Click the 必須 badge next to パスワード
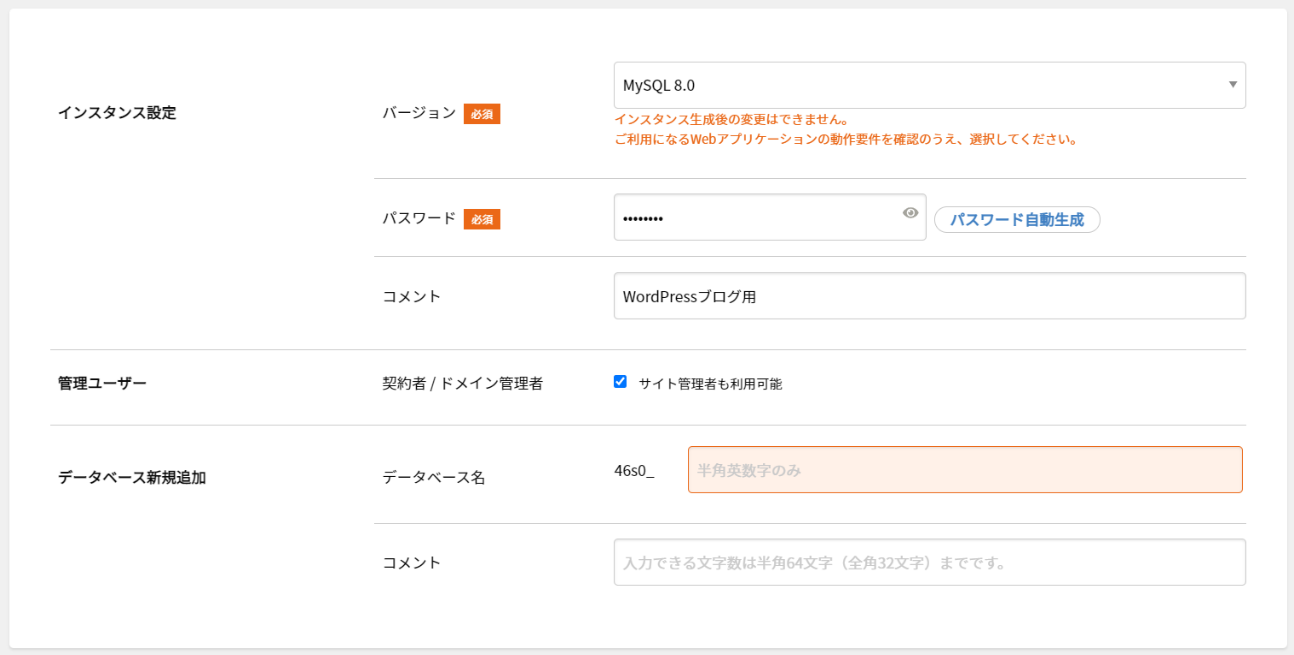This screenshot has width=1294, height=655. [x=482, y=219]
